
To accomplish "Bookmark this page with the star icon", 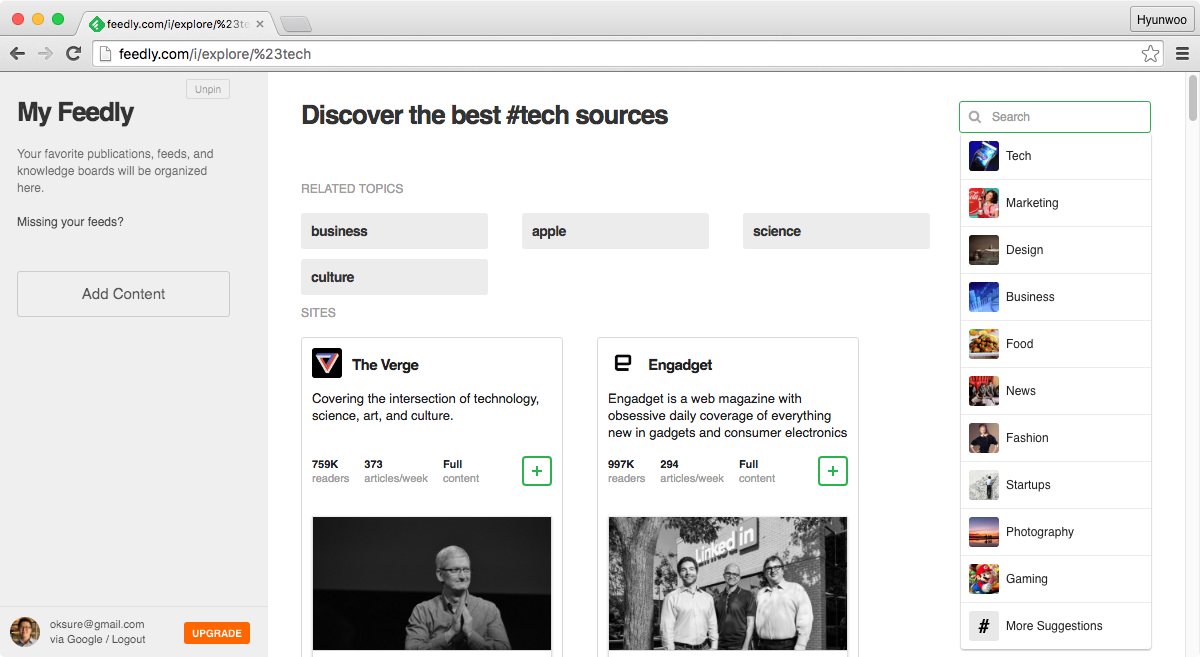I will point(1150,54).
